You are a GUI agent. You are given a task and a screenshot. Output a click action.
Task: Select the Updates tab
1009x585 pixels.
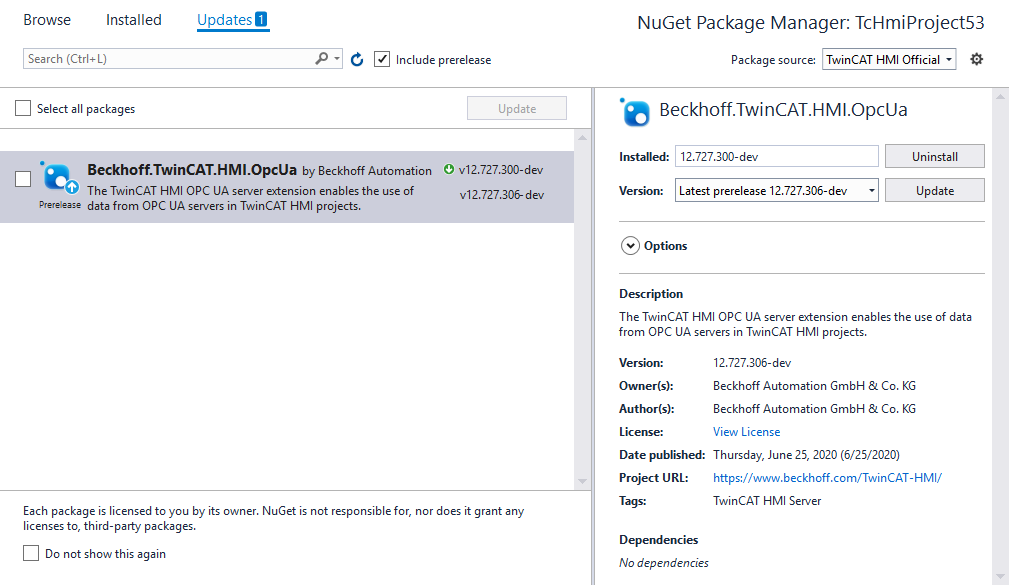pos(225,20)
